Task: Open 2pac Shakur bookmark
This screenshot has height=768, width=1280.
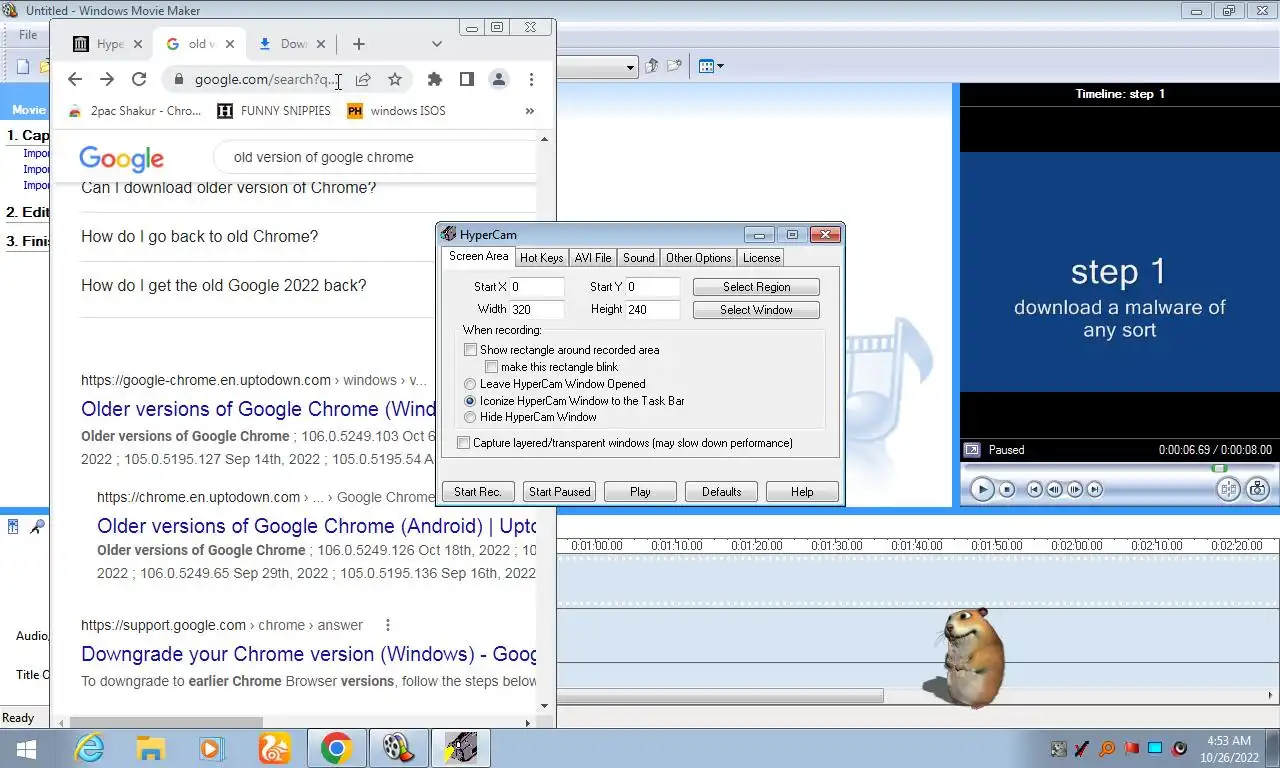Action: (136, 111)
